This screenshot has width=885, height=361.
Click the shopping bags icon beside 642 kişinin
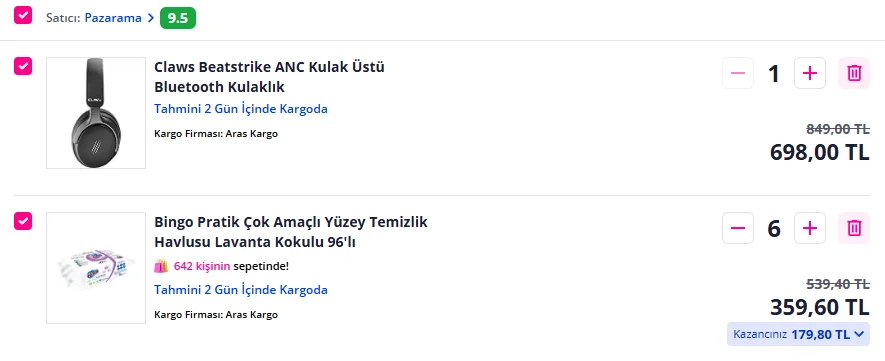click(161, 266)
